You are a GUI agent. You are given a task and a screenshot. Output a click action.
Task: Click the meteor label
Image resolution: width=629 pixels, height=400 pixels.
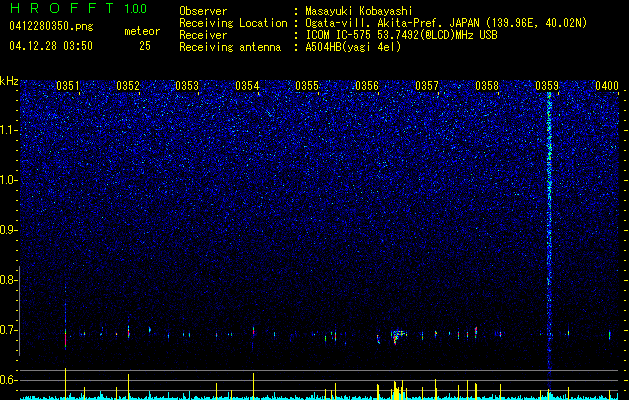pos(142,31)
